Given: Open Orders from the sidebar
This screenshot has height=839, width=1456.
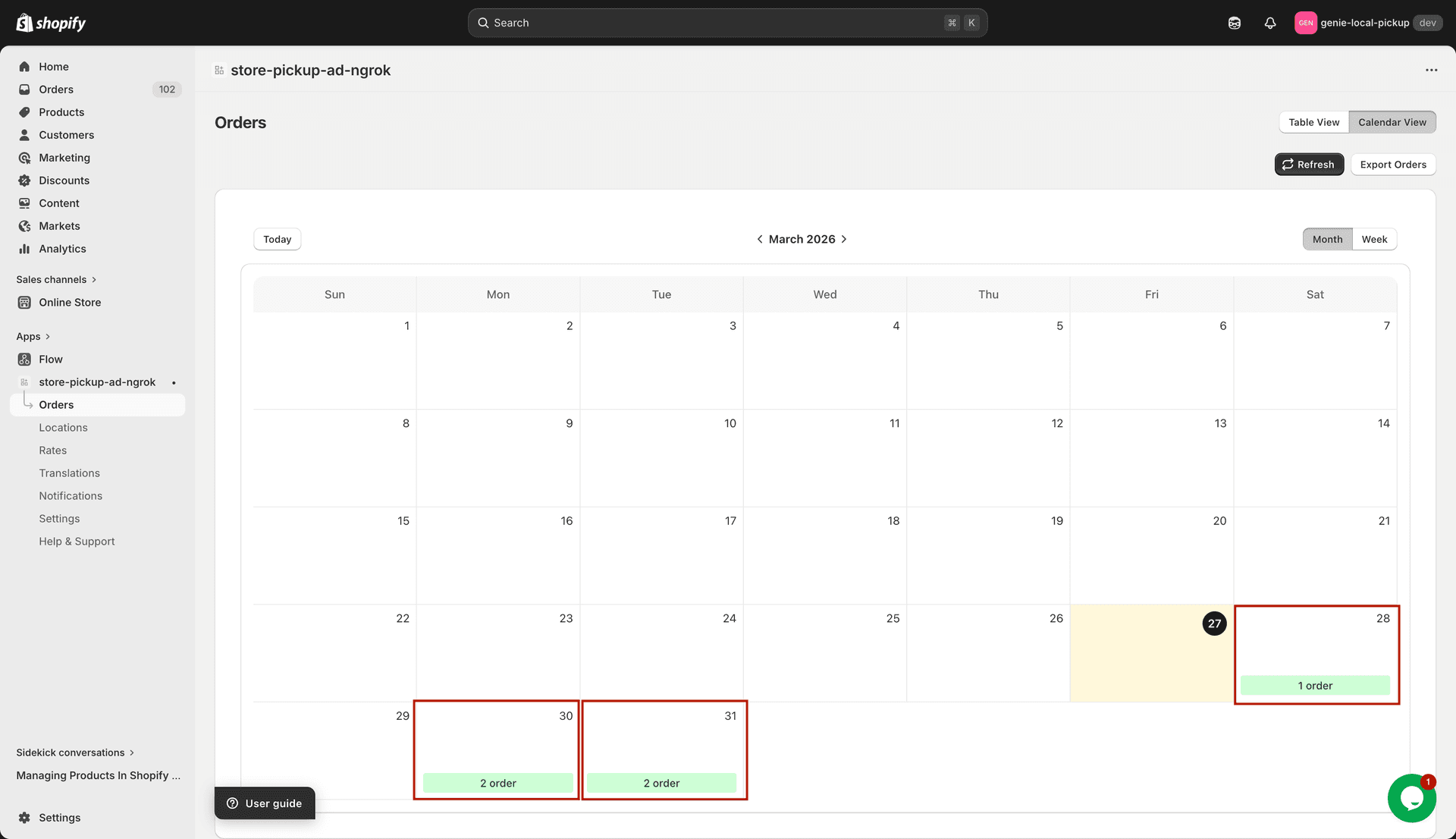Looking at the screenshot, I should tap(56, 90).
